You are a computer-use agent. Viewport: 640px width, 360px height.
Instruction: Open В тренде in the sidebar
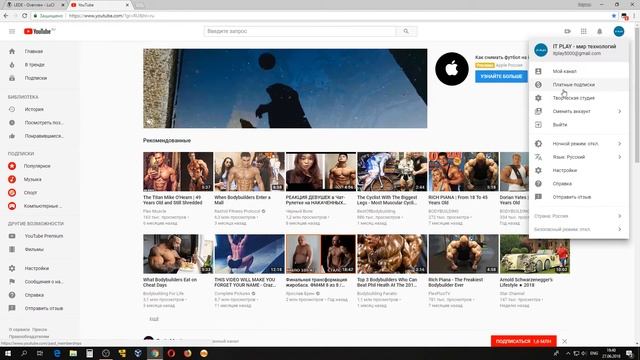click(40, 65)
